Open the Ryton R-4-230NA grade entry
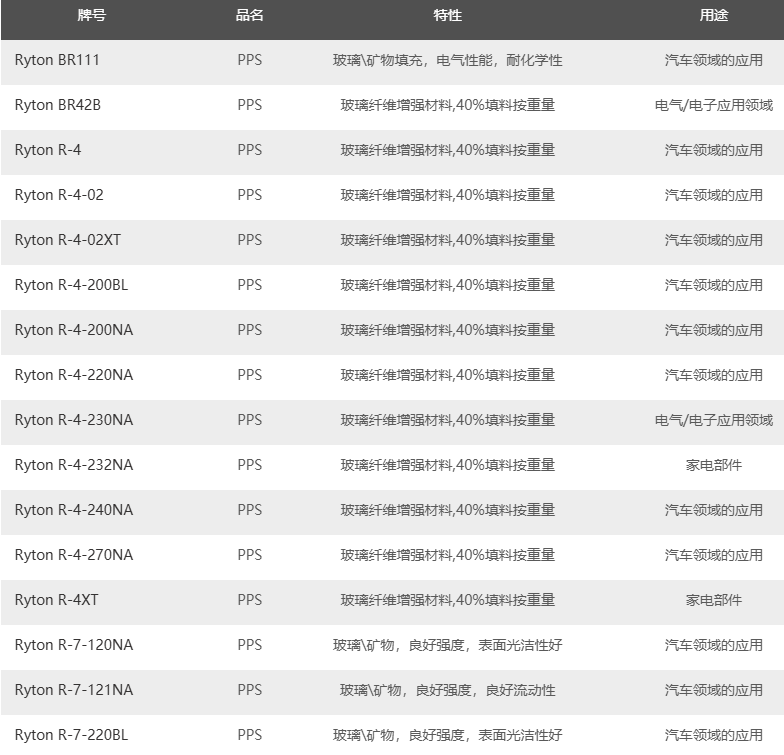 coord(73,420)
